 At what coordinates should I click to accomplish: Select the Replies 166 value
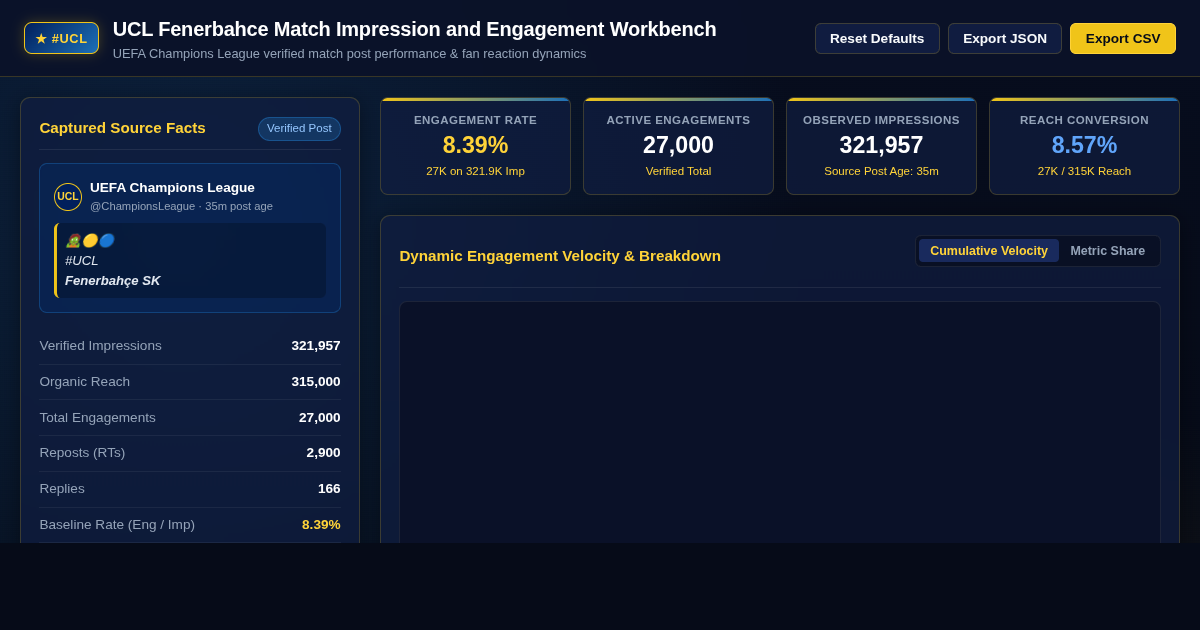pyautogui.click(x=329, y=488)
